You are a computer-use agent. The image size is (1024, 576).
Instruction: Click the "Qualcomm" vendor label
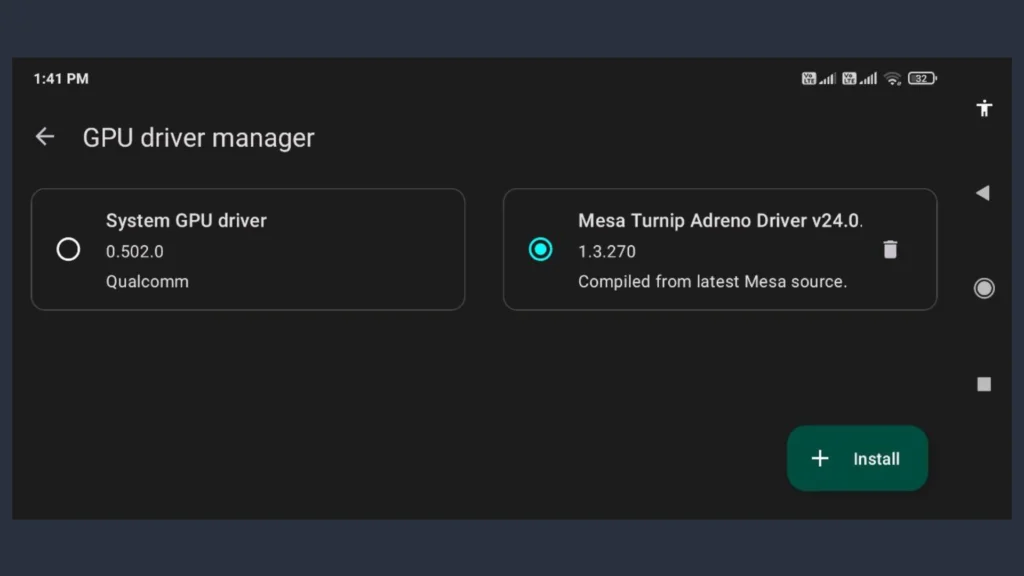(147, 281)
